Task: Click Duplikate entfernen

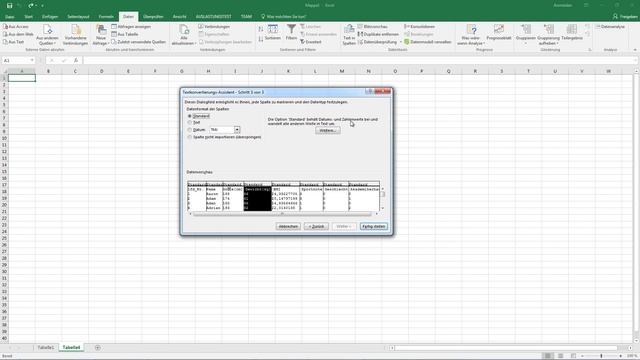Action: coord(378,34)
